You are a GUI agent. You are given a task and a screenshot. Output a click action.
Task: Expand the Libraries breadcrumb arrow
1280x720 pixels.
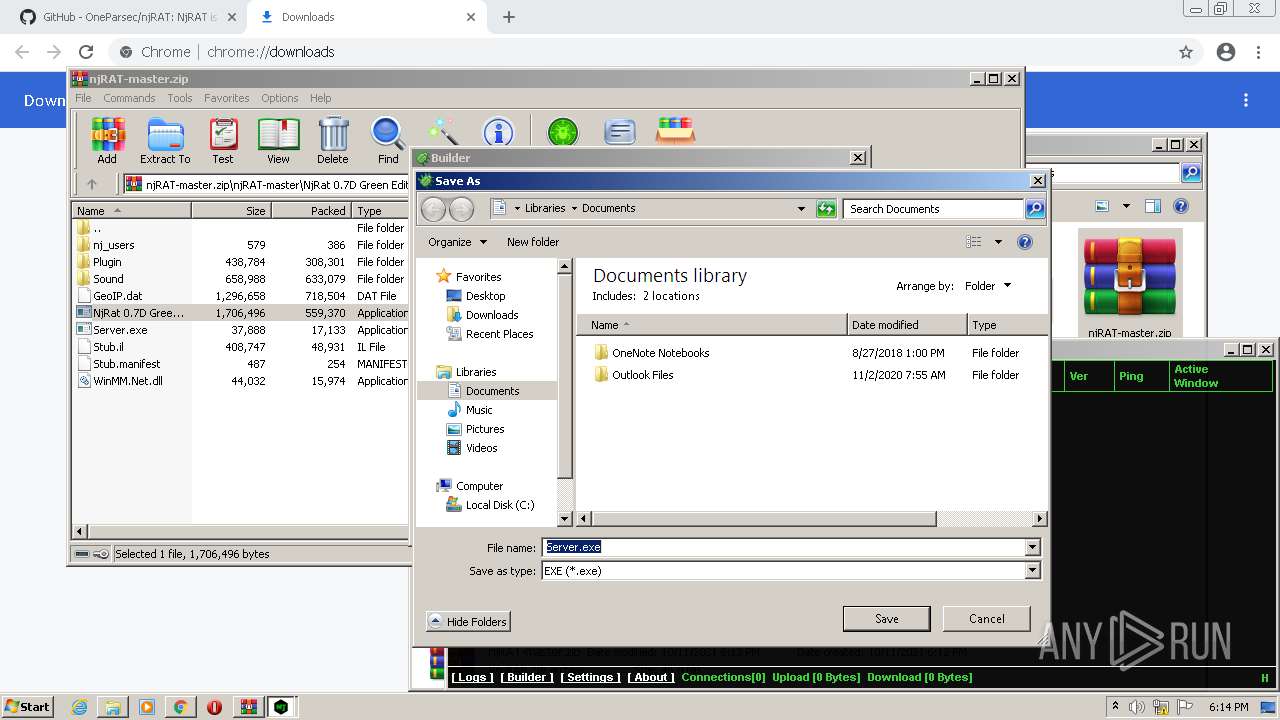coord(574,208)
